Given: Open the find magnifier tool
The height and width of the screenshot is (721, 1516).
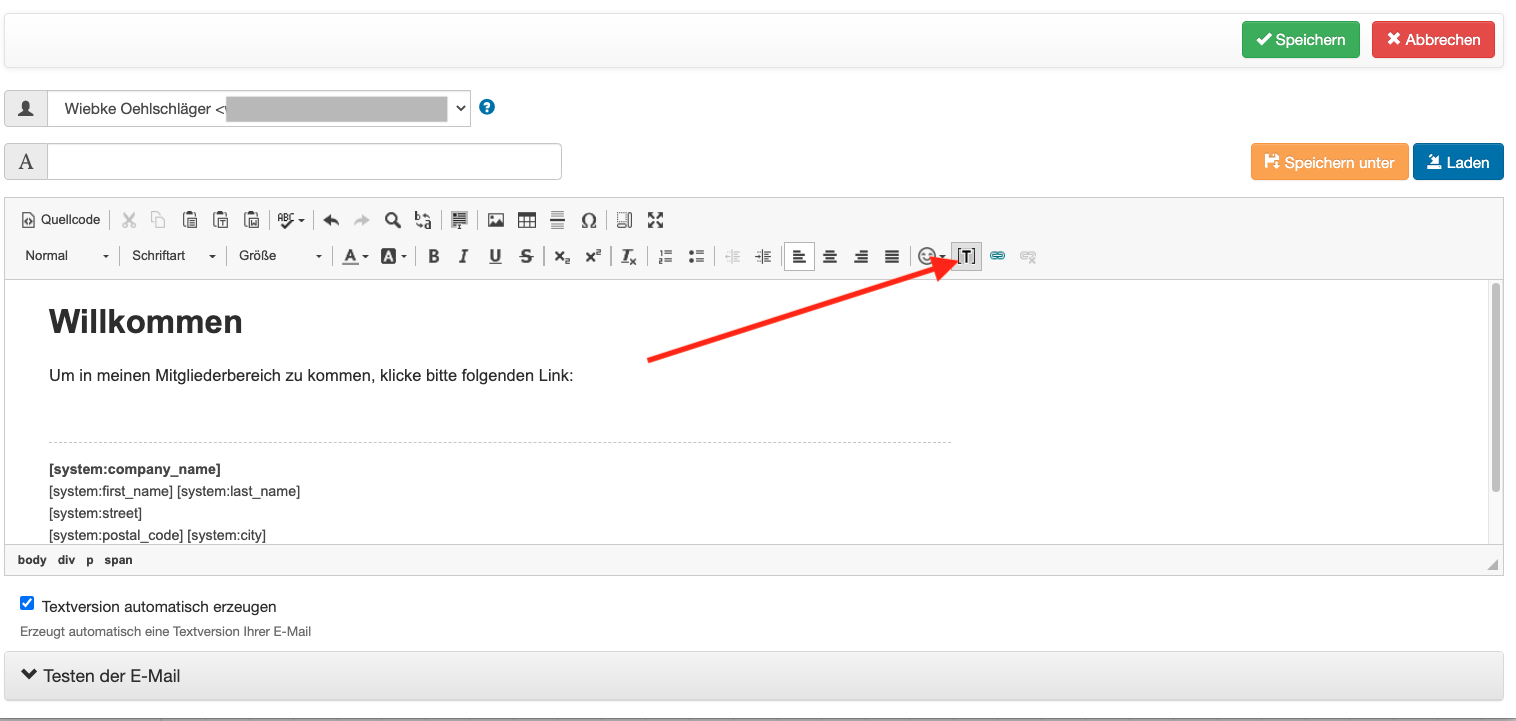Looking at the screenshot, I should click(393, 220).
